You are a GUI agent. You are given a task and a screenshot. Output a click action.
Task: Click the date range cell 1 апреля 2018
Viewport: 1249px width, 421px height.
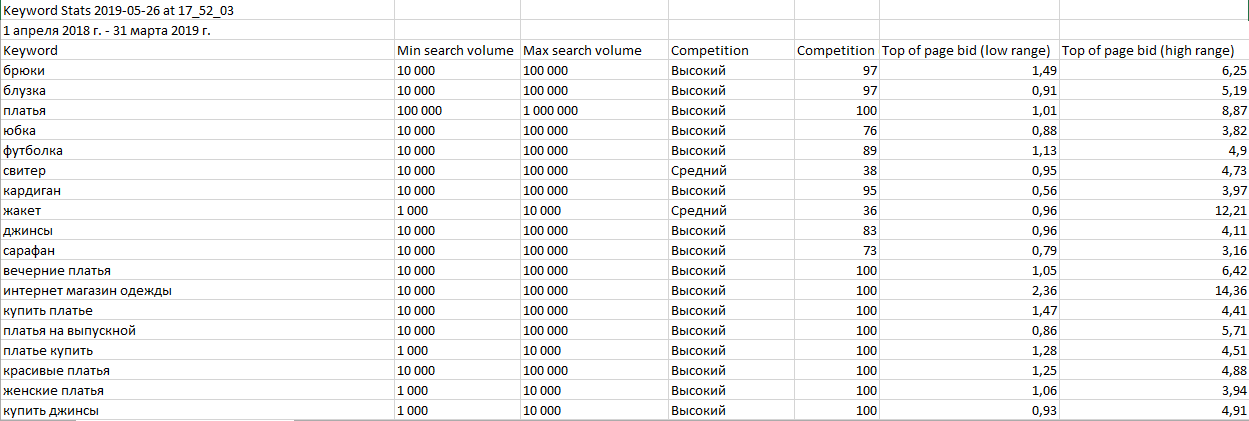(x=197, y=30)
